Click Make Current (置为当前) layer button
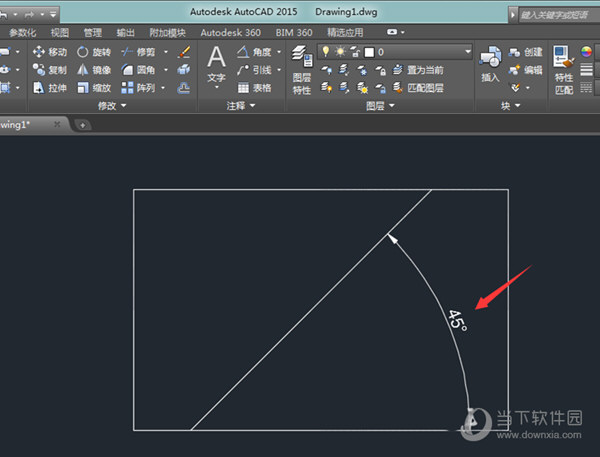Screen dimensions: 600x457 click(x=419, y=70)
